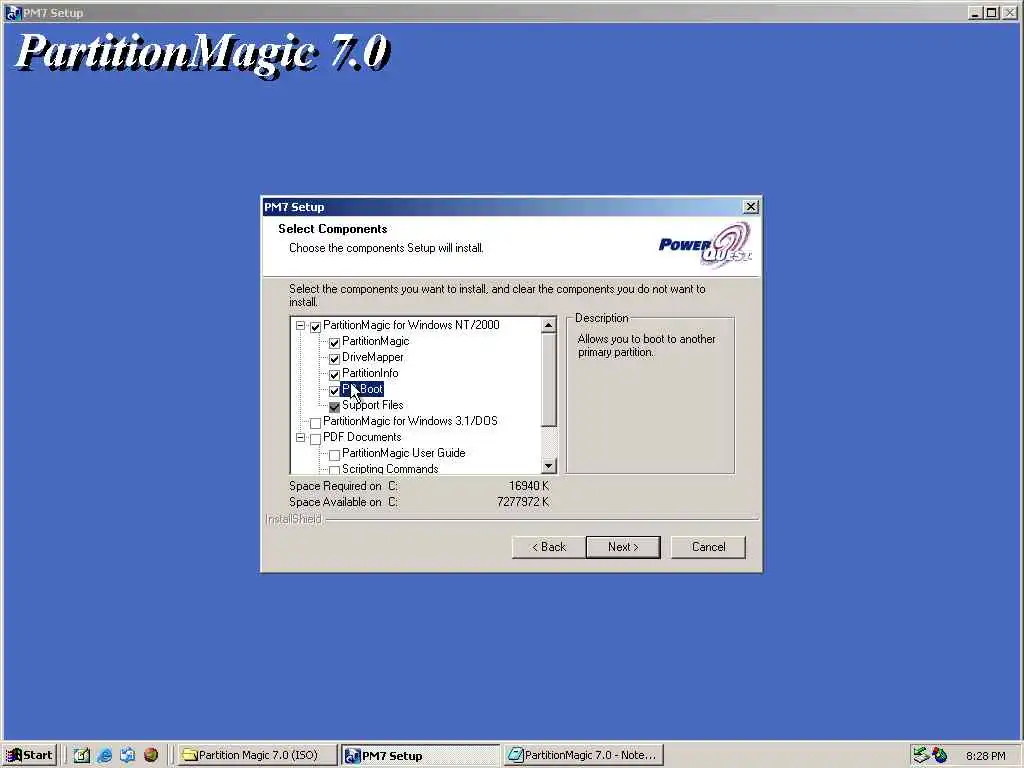Open Outlook Express from quick launch
1024x768 pixels.
(x=127, y=755)
